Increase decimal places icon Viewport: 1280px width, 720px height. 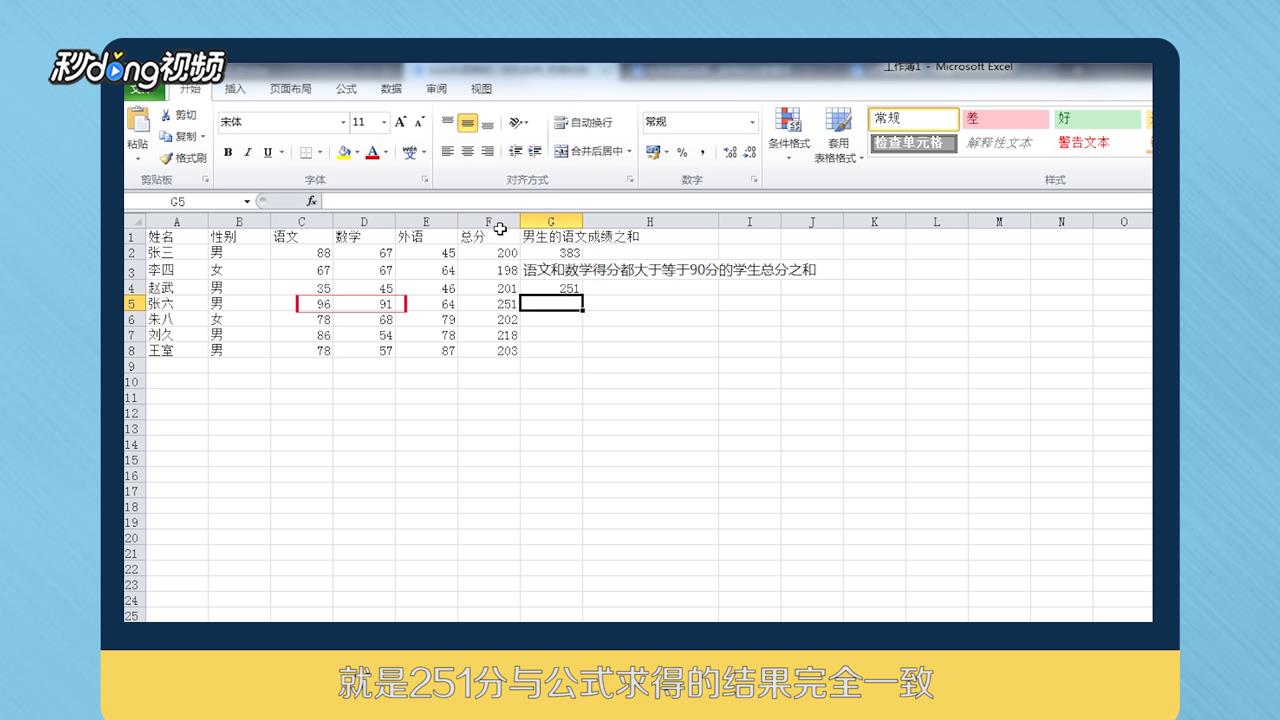pyautogui.click(x=730, y=152)
